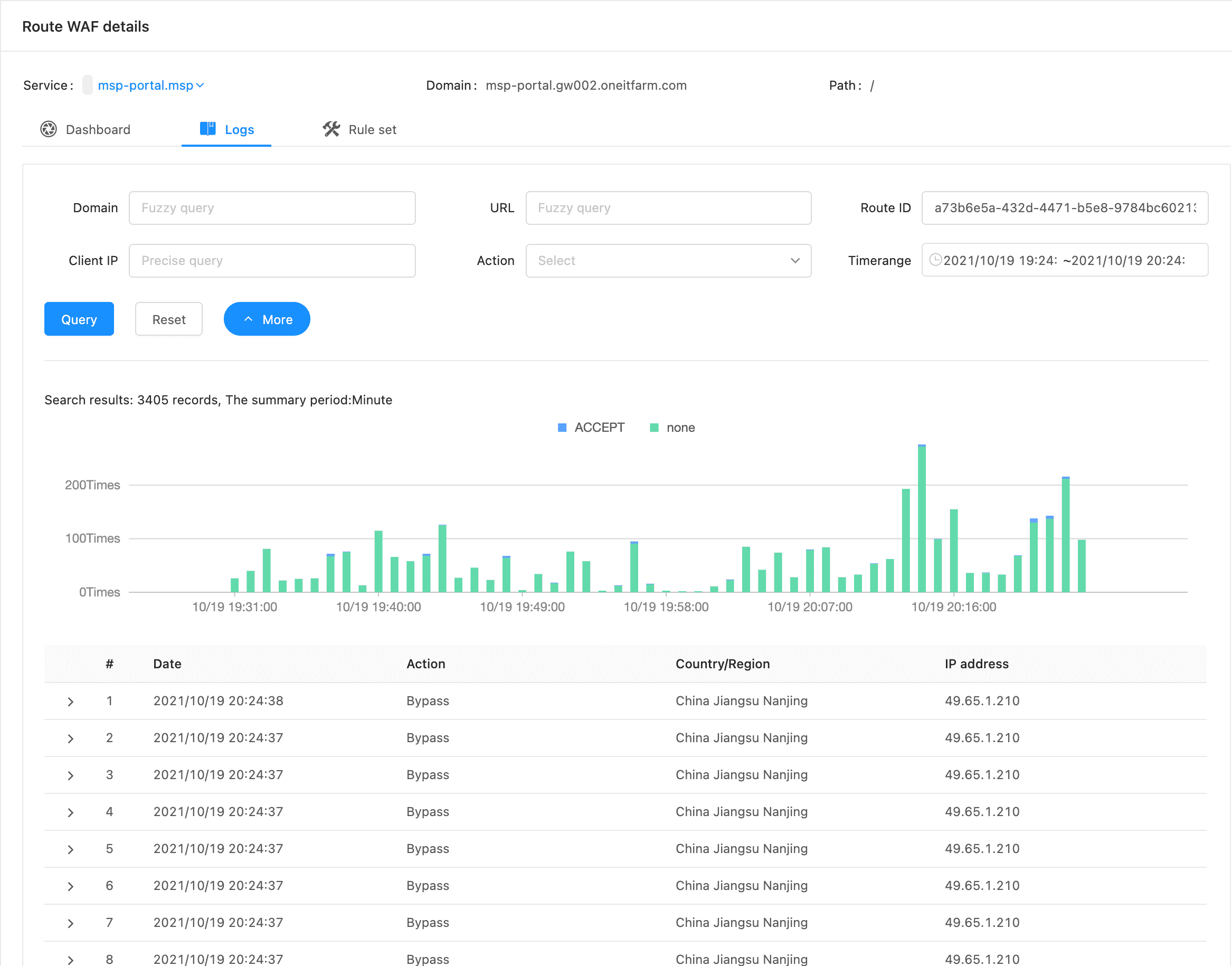Expand log row 2 details
This screenshot has height=966, width=1232.
click(x=71, y=738)
